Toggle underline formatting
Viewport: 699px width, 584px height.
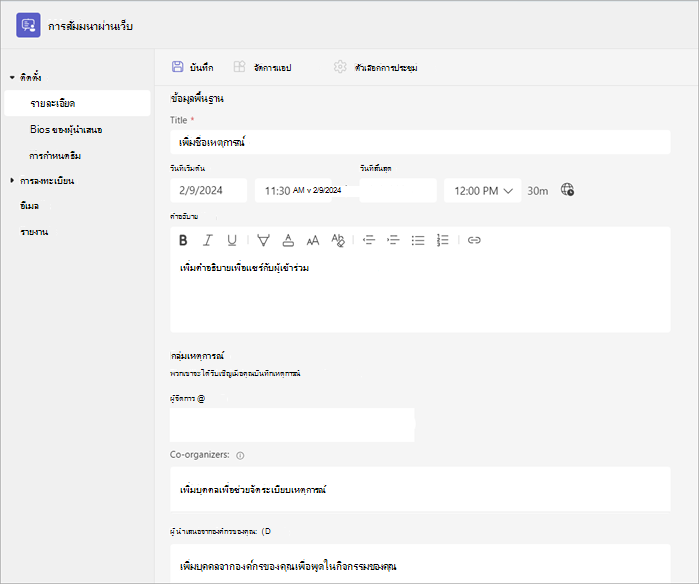coord(232,240)
